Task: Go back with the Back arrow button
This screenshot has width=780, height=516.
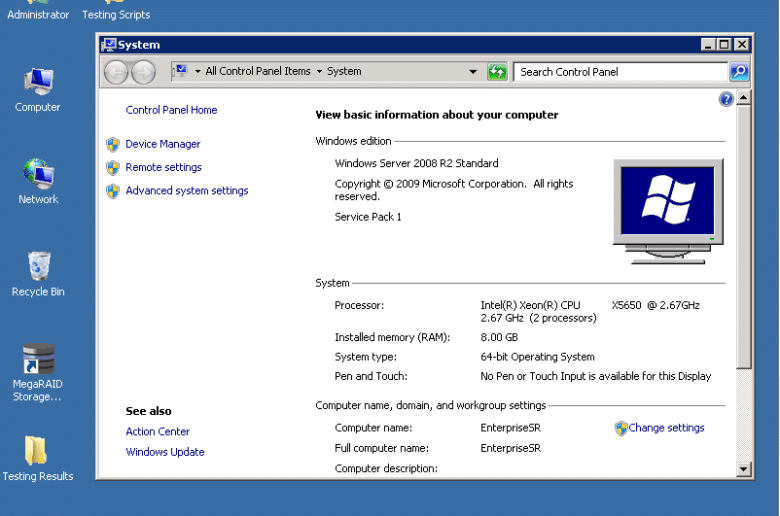Action: (x=116, y=72)
